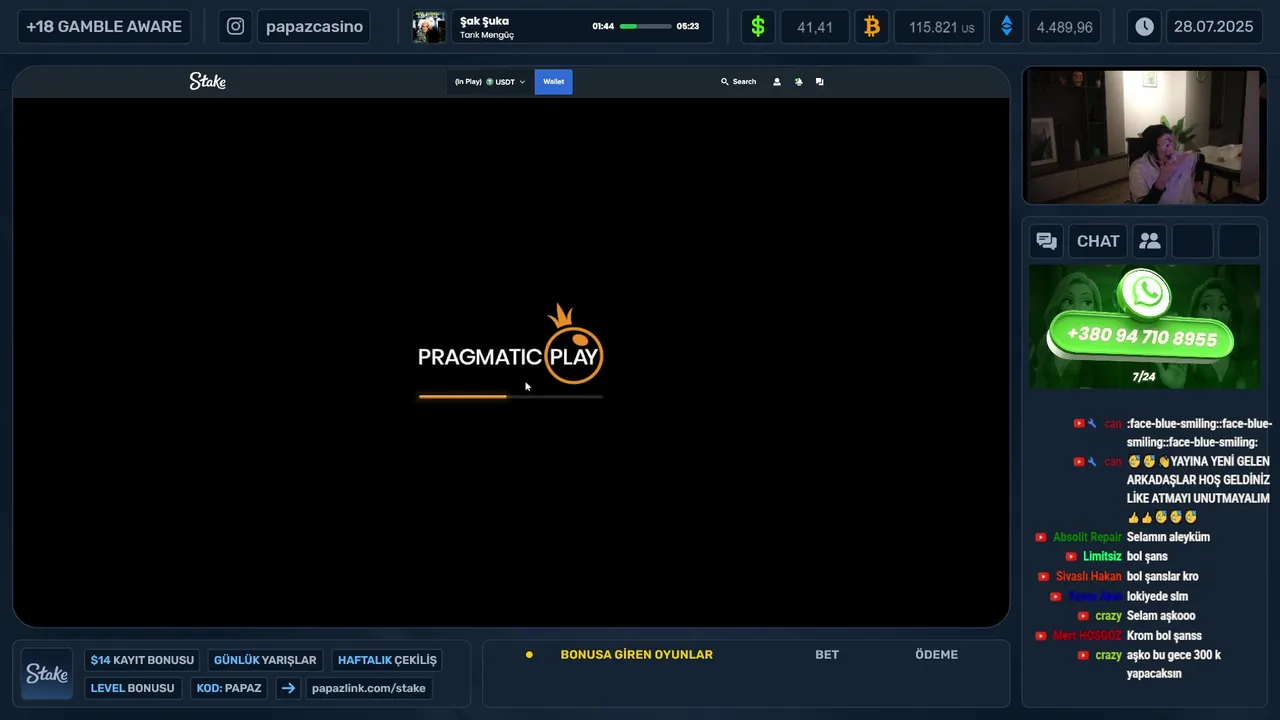Click the Instagram icon in the top bar
Screen dimensions: 1280x720
pos(235,27)
